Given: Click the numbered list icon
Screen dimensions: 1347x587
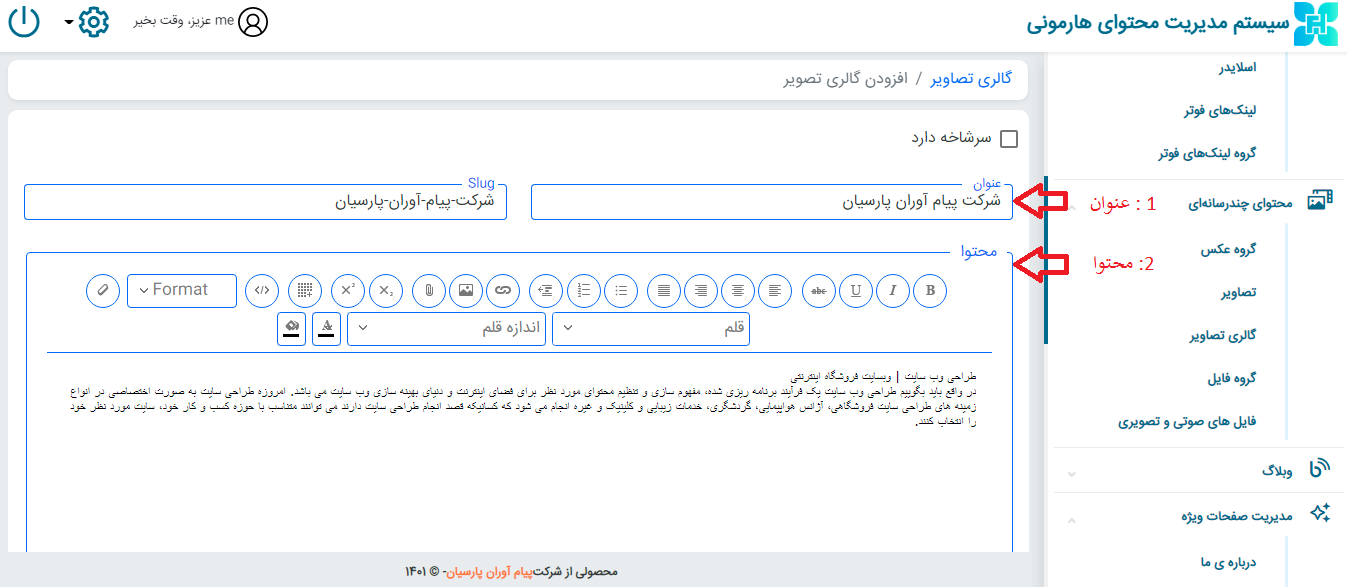Looking at the screenshot, I should point(584,290).
